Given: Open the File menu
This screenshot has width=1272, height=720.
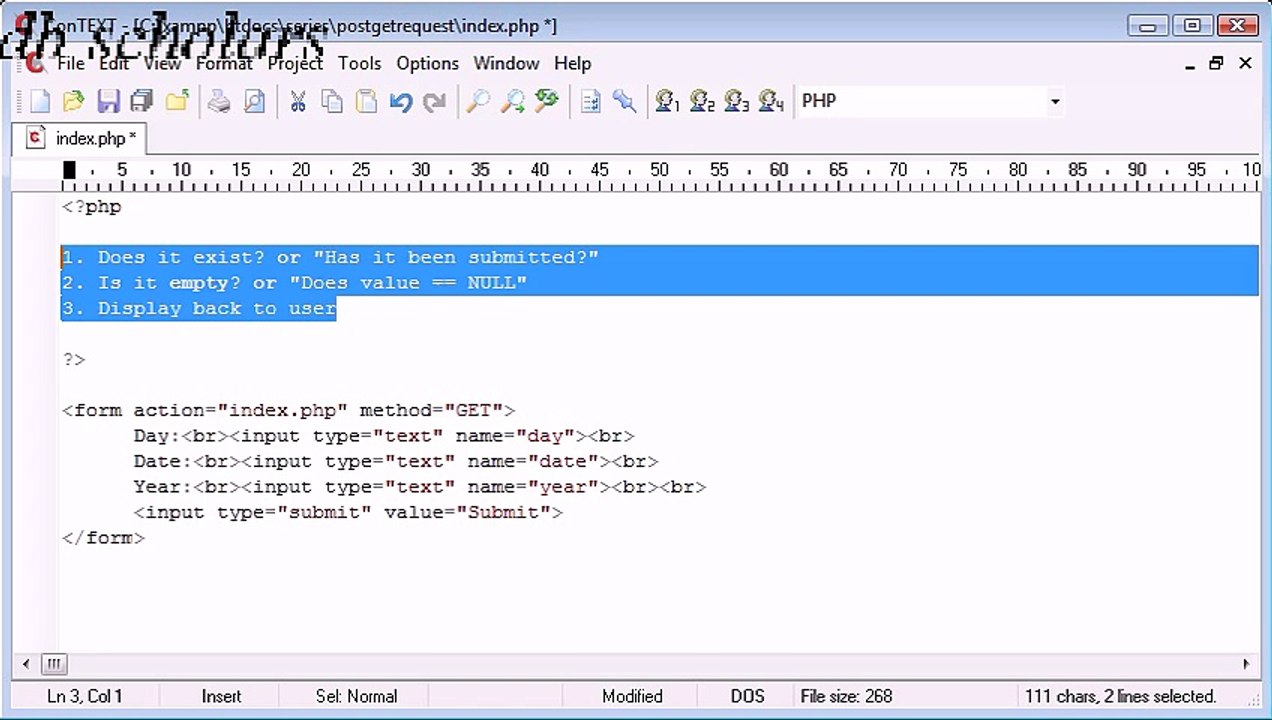Looking at the screenshot, I should [x=70, y=63].
